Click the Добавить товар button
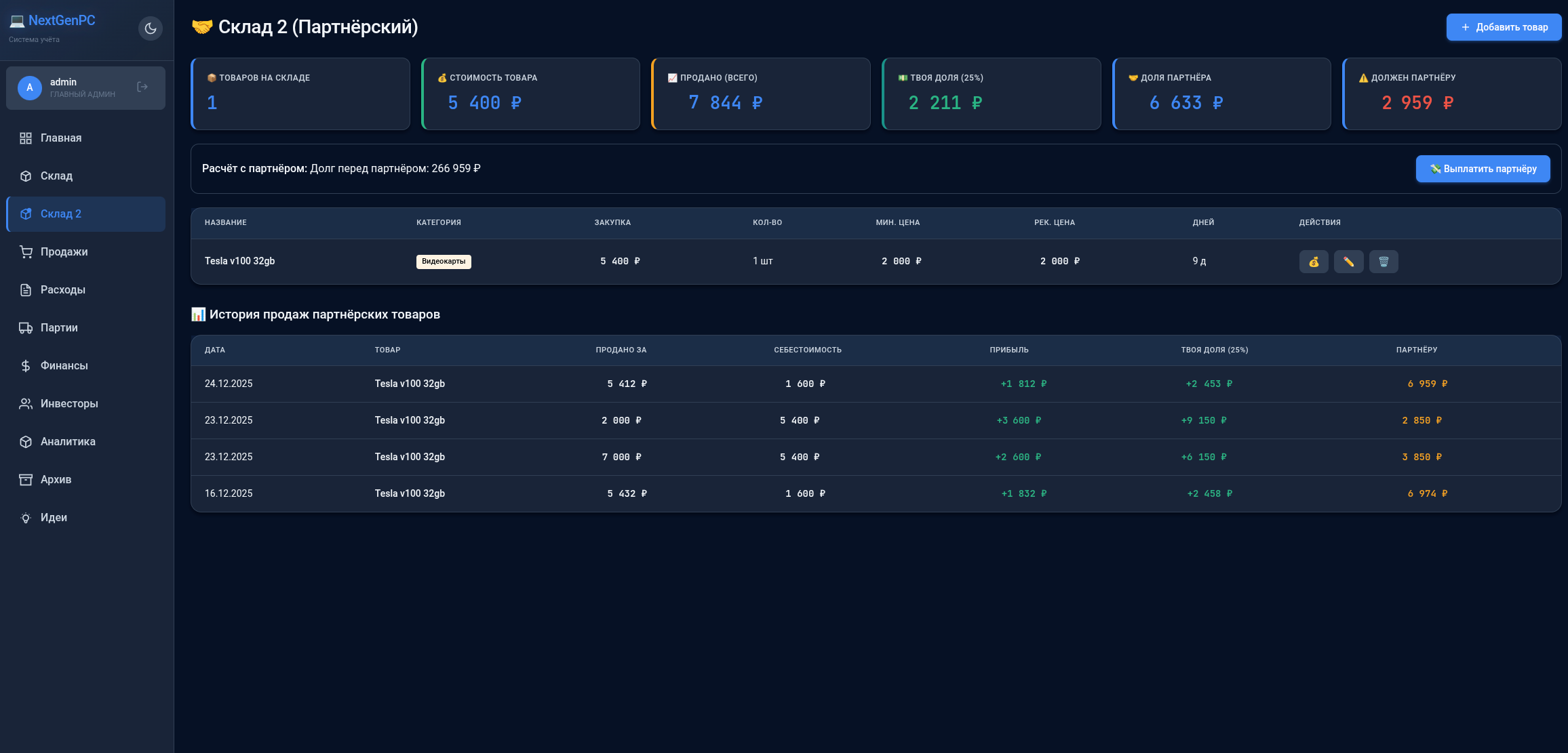 pos(1504,27)
